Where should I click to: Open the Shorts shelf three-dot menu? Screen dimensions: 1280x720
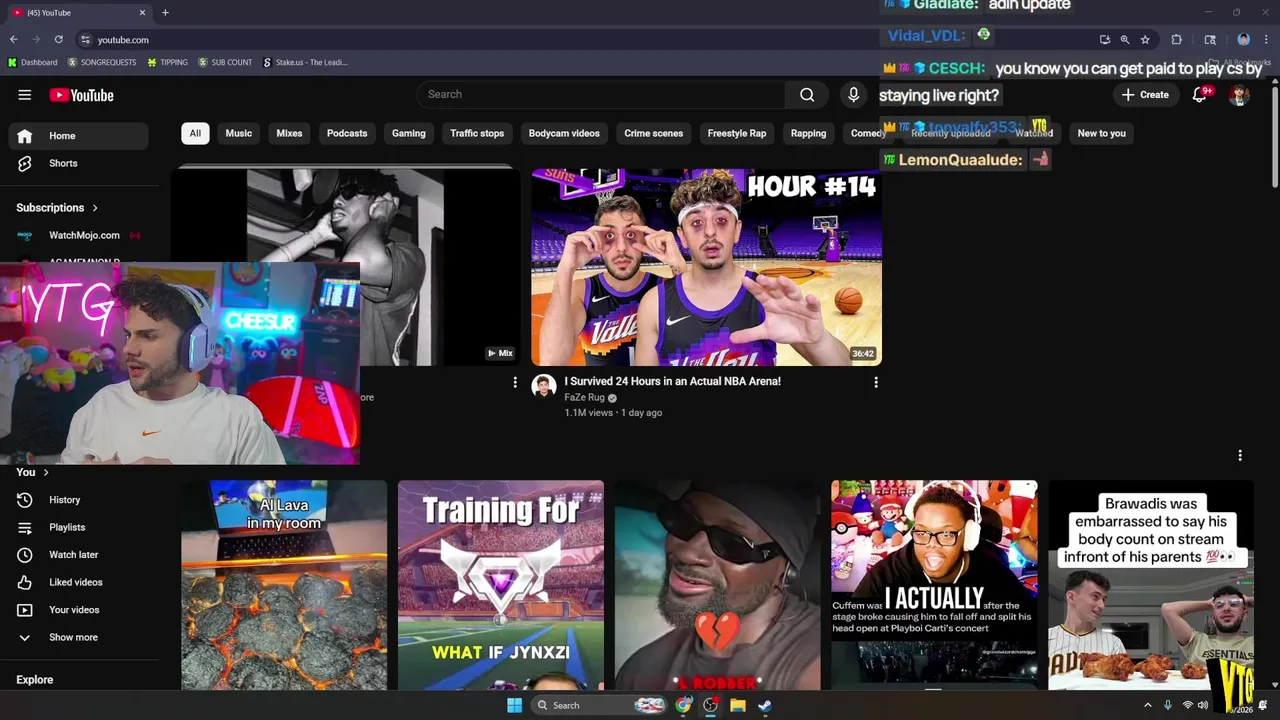1240,455
